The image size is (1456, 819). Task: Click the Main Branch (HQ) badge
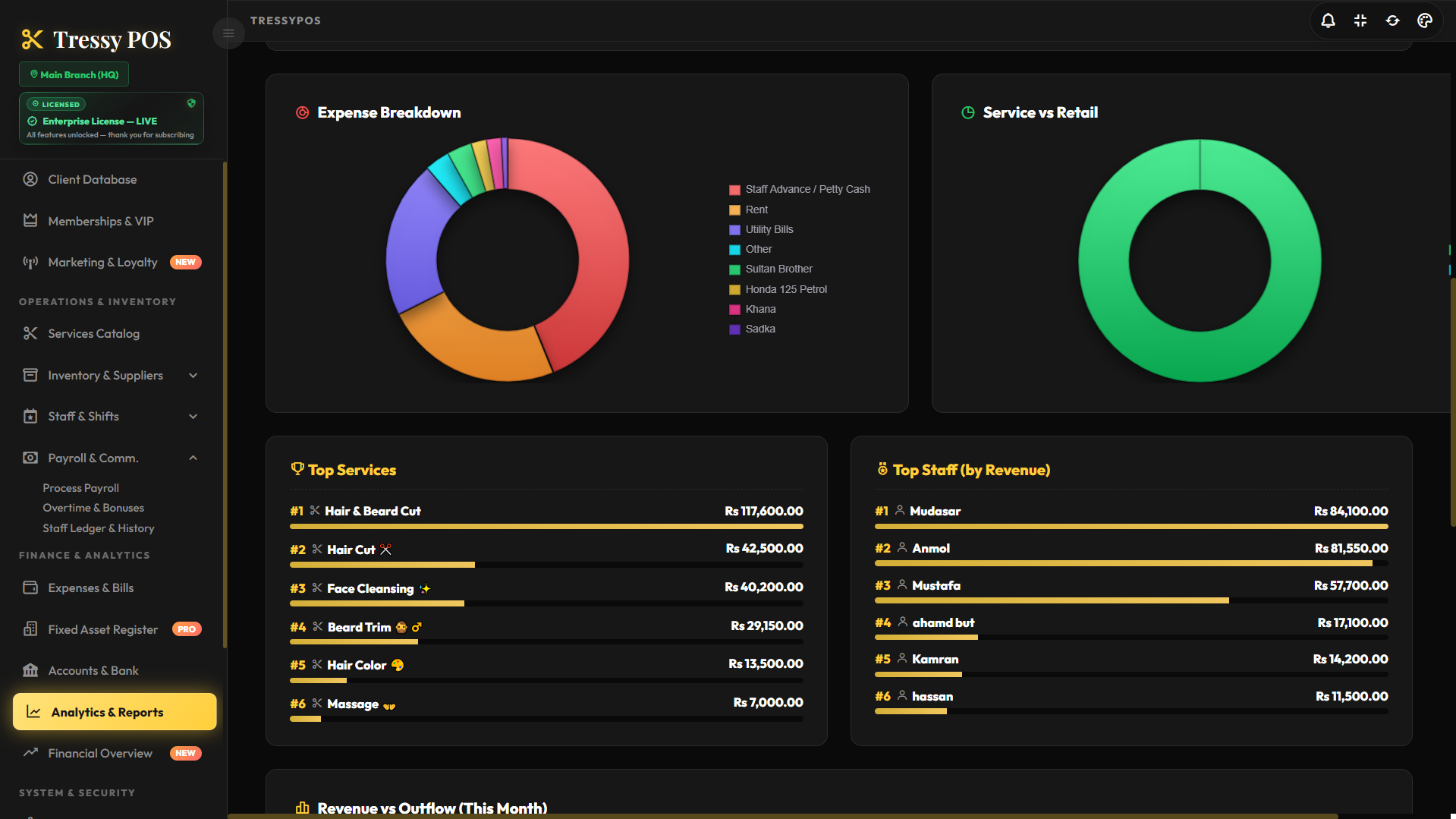point(74,74)
